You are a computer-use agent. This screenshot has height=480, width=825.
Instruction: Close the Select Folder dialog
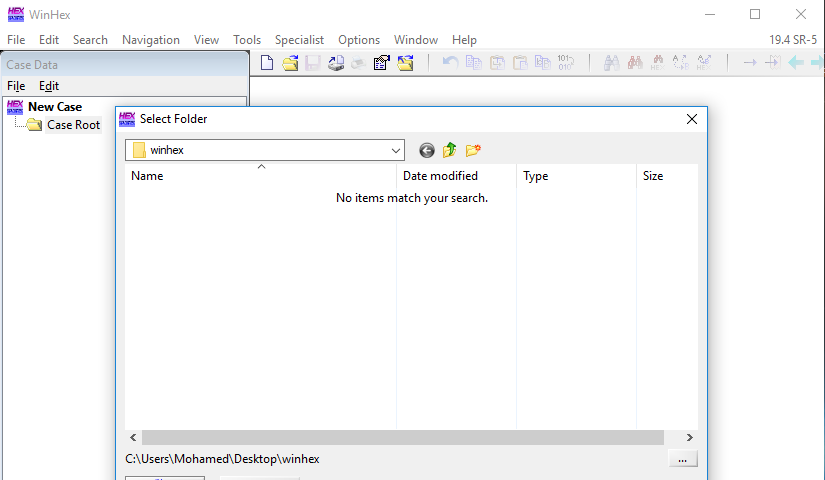point(692,119)
